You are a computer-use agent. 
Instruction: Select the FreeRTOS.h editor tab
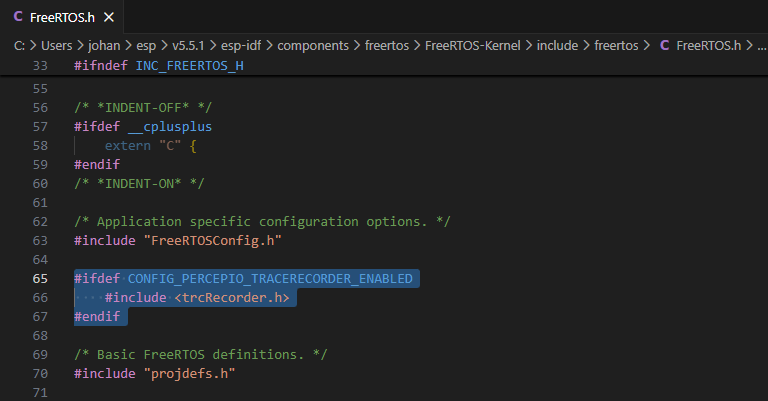click(x=64, y=17)
